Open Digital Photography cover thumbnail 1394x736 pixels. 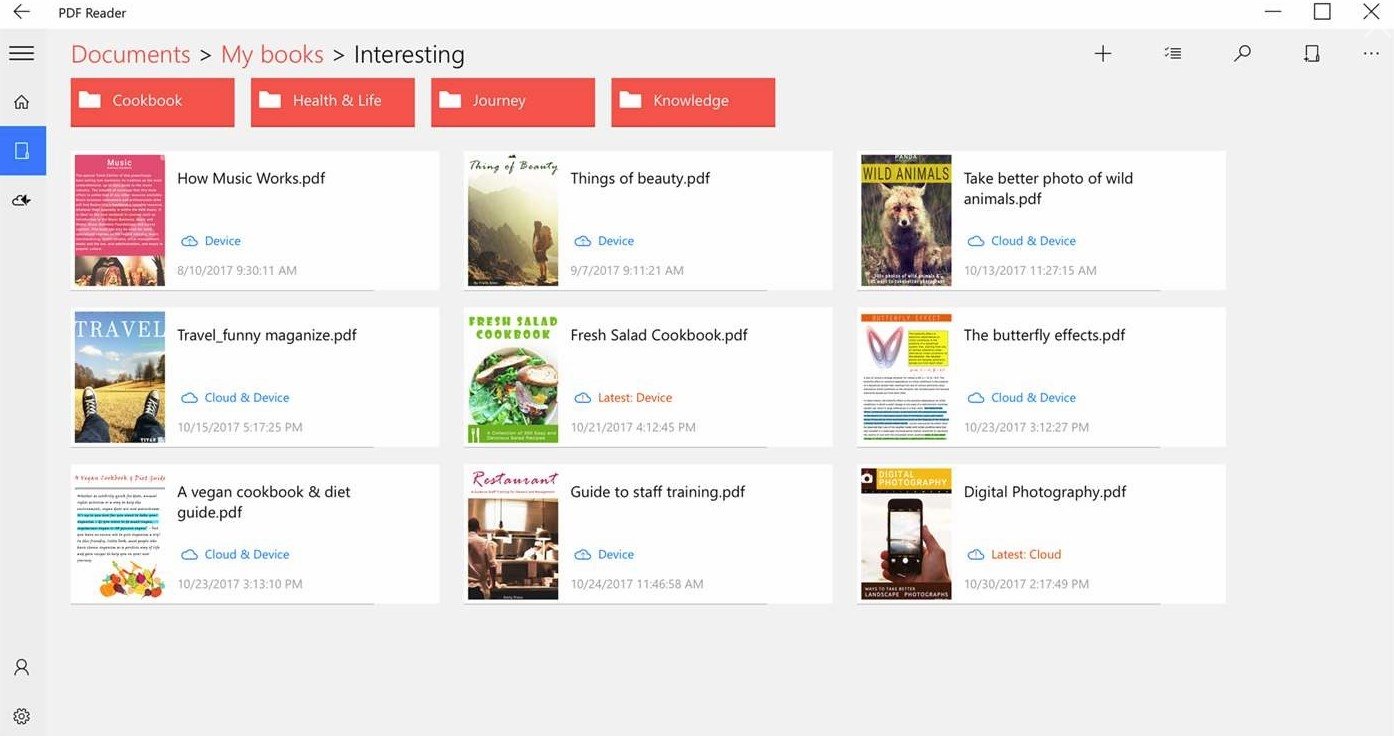(x=906, y=534)
